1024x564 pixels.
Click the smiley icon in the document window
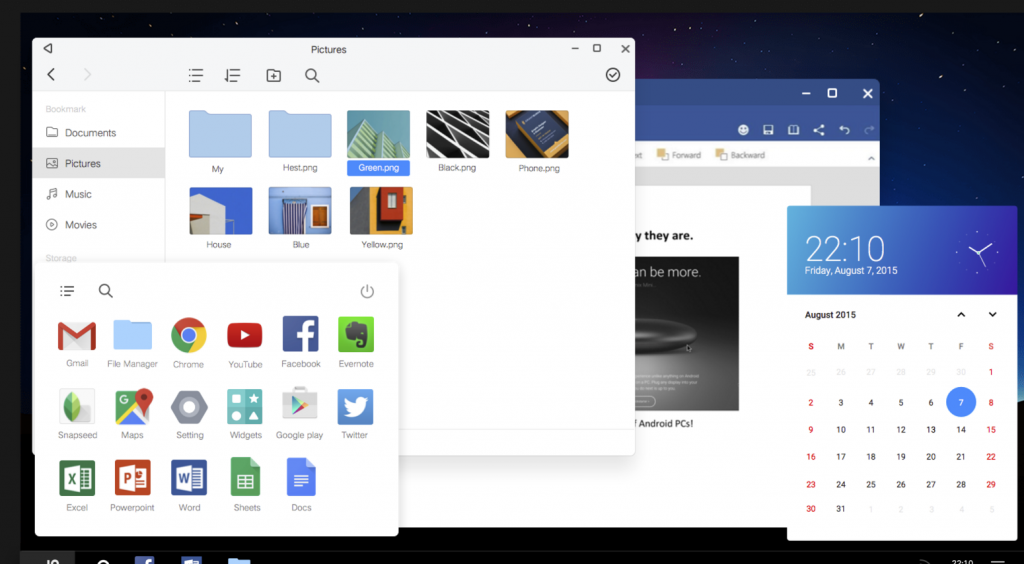pos(743,130)
